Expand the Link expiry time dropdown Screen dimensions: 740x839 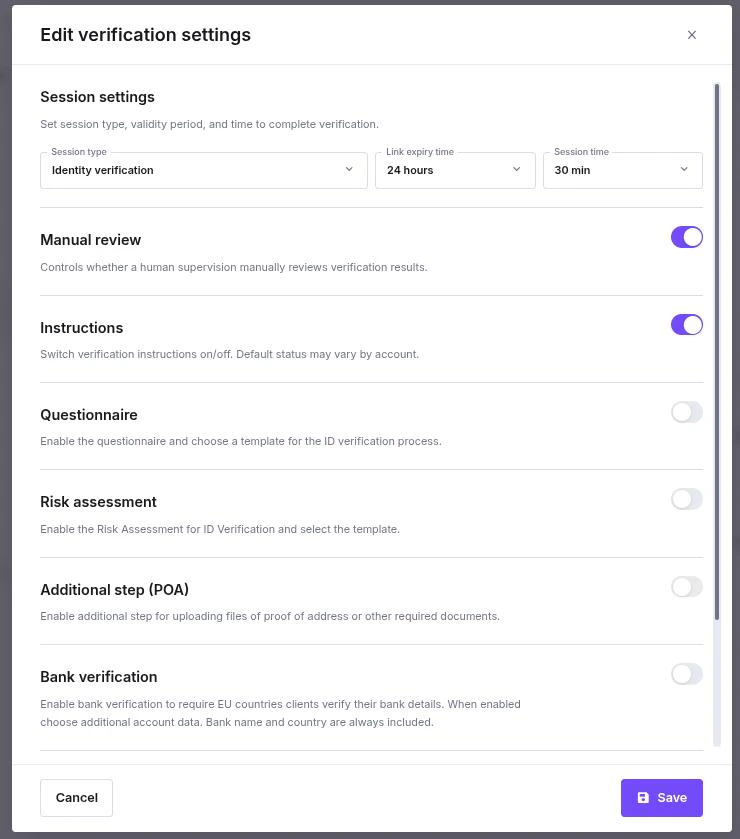click(445, 170)
